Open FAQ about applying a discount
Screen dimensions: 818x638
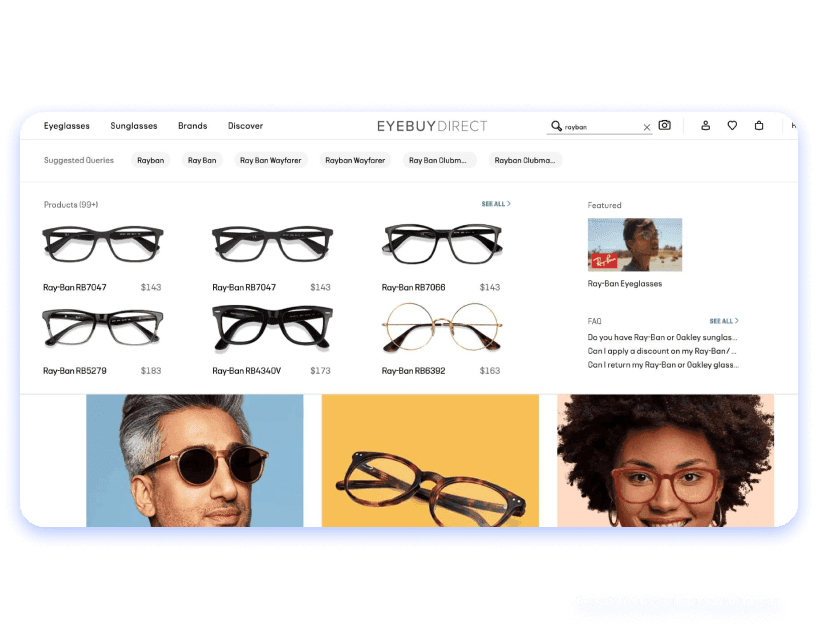pos(662,351)
